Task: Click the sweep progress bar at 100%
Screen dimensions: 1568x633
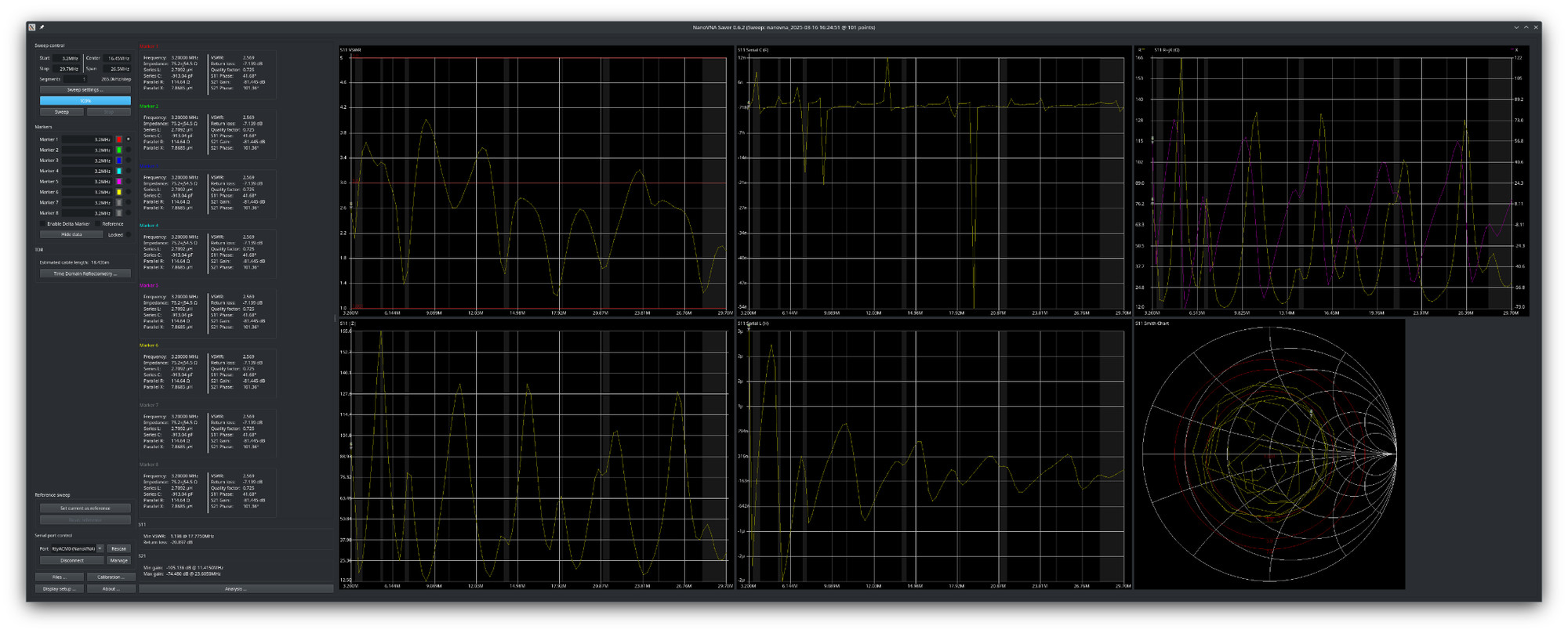Action: 85,100
